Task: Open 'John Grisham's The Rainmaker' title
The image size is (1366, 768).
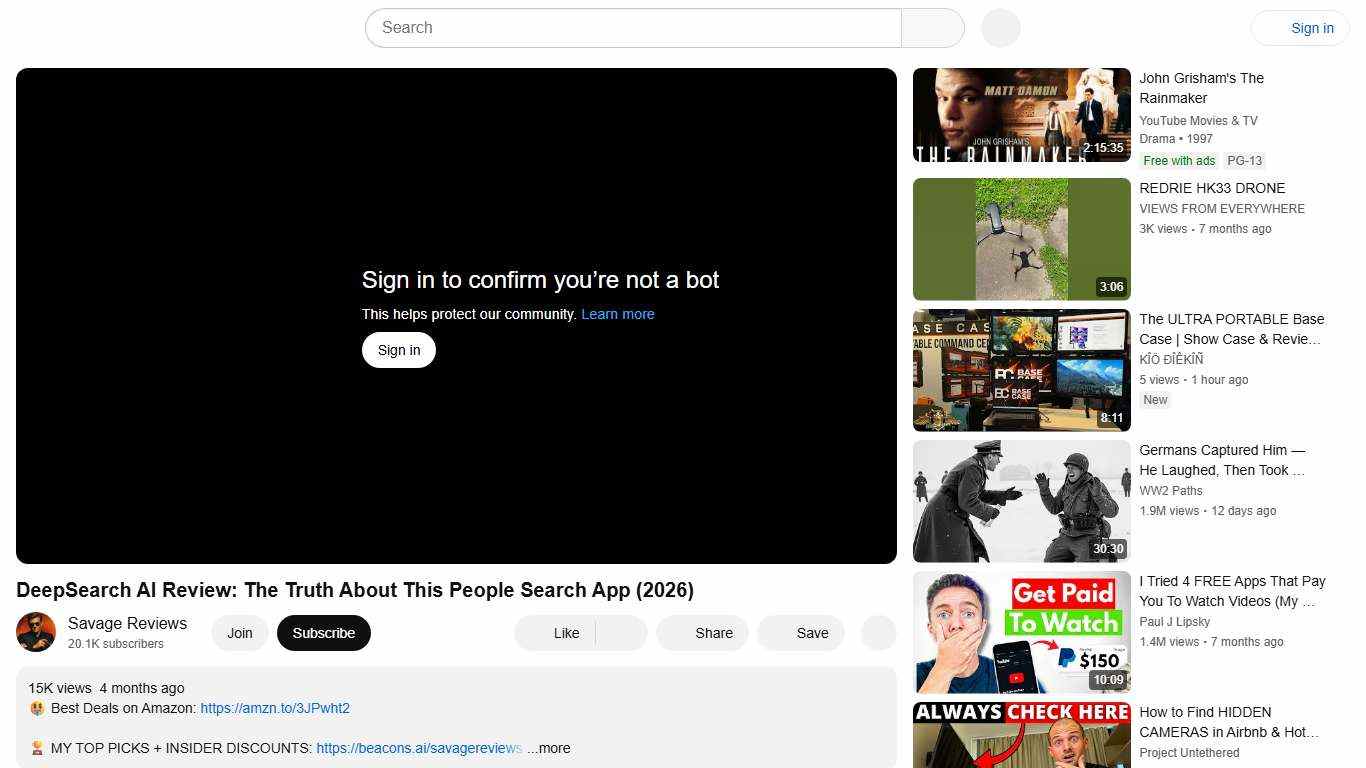Action: pyautogui.click(x=1201, y=88)
